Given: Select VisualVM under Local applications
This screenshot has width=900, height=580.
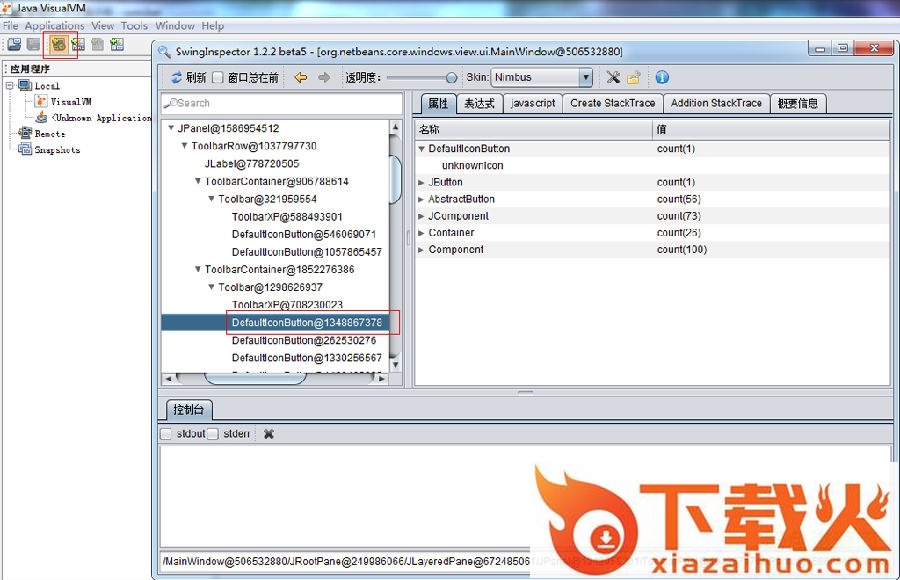Looking at the screenshot, I should 71,102.
